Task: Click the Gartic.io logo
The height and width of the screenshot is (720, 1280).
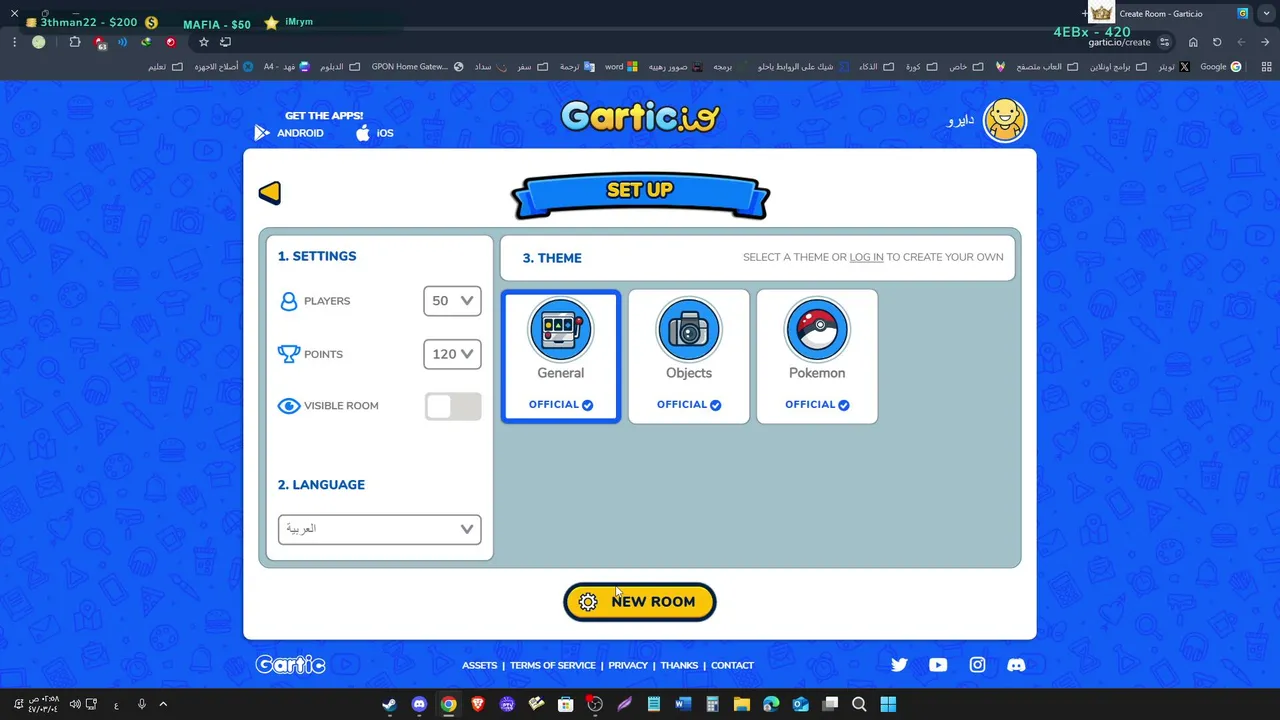Action: click(x=640, y=116)
